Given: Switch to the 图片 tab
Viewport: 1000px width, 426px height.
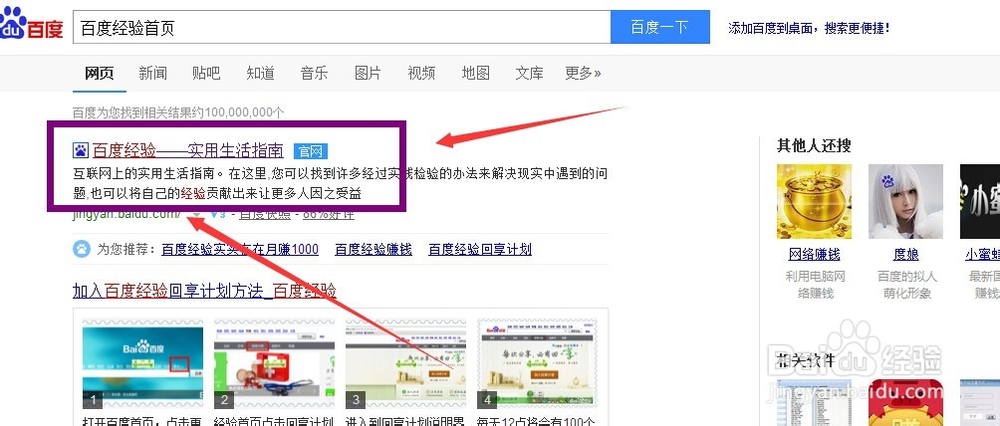Looking at the screenshot, I should click(368, 73).
